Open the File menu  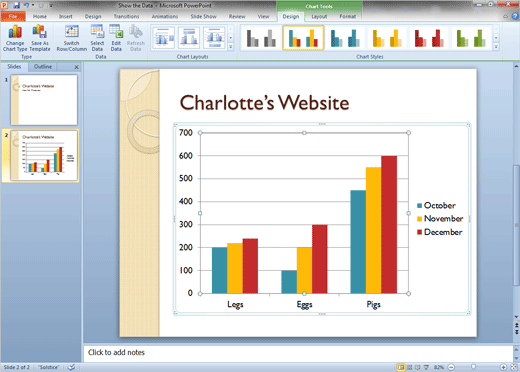coord(13,16)
